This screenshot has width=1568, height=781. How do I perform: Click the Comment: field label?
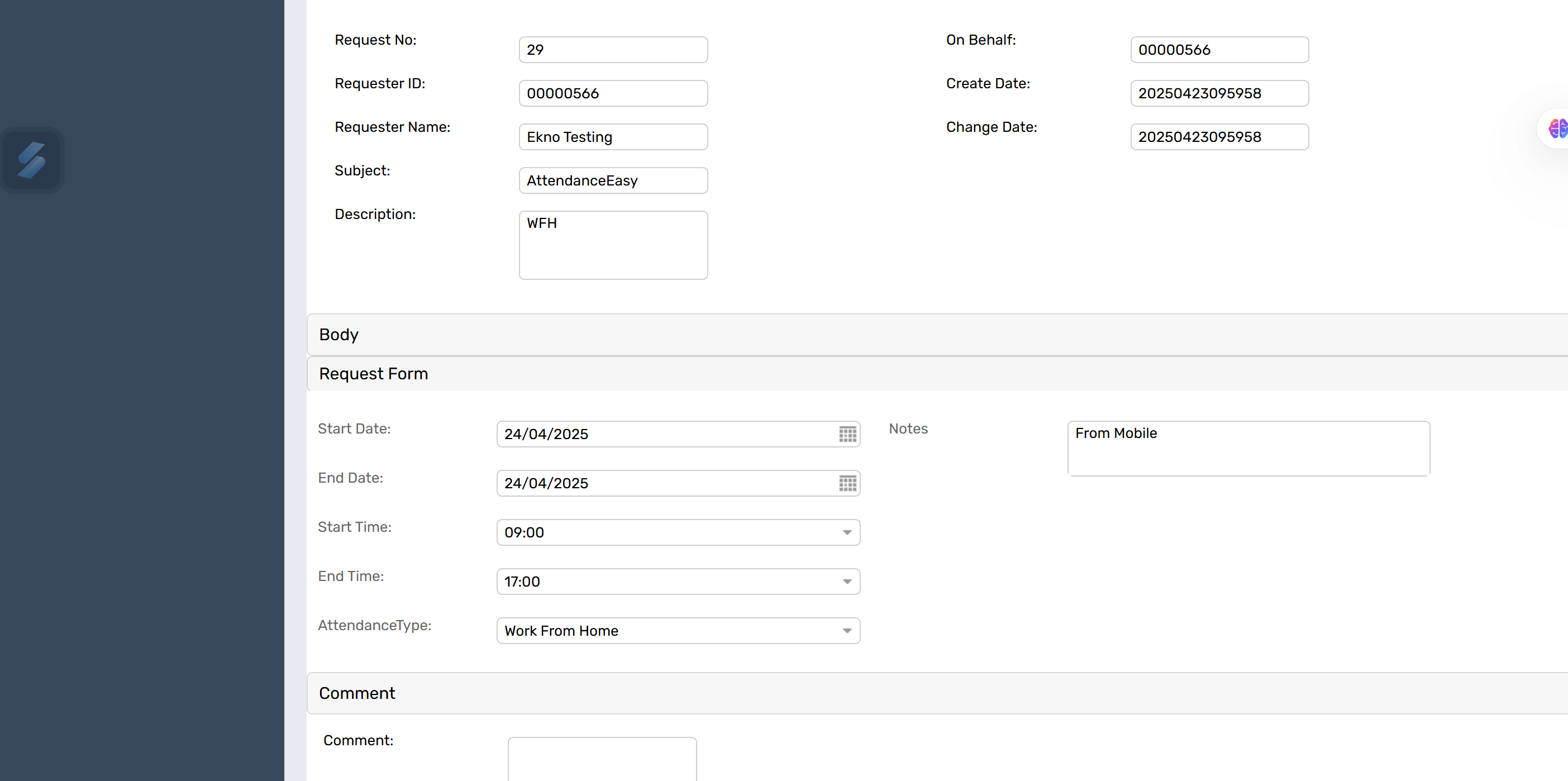358,741
